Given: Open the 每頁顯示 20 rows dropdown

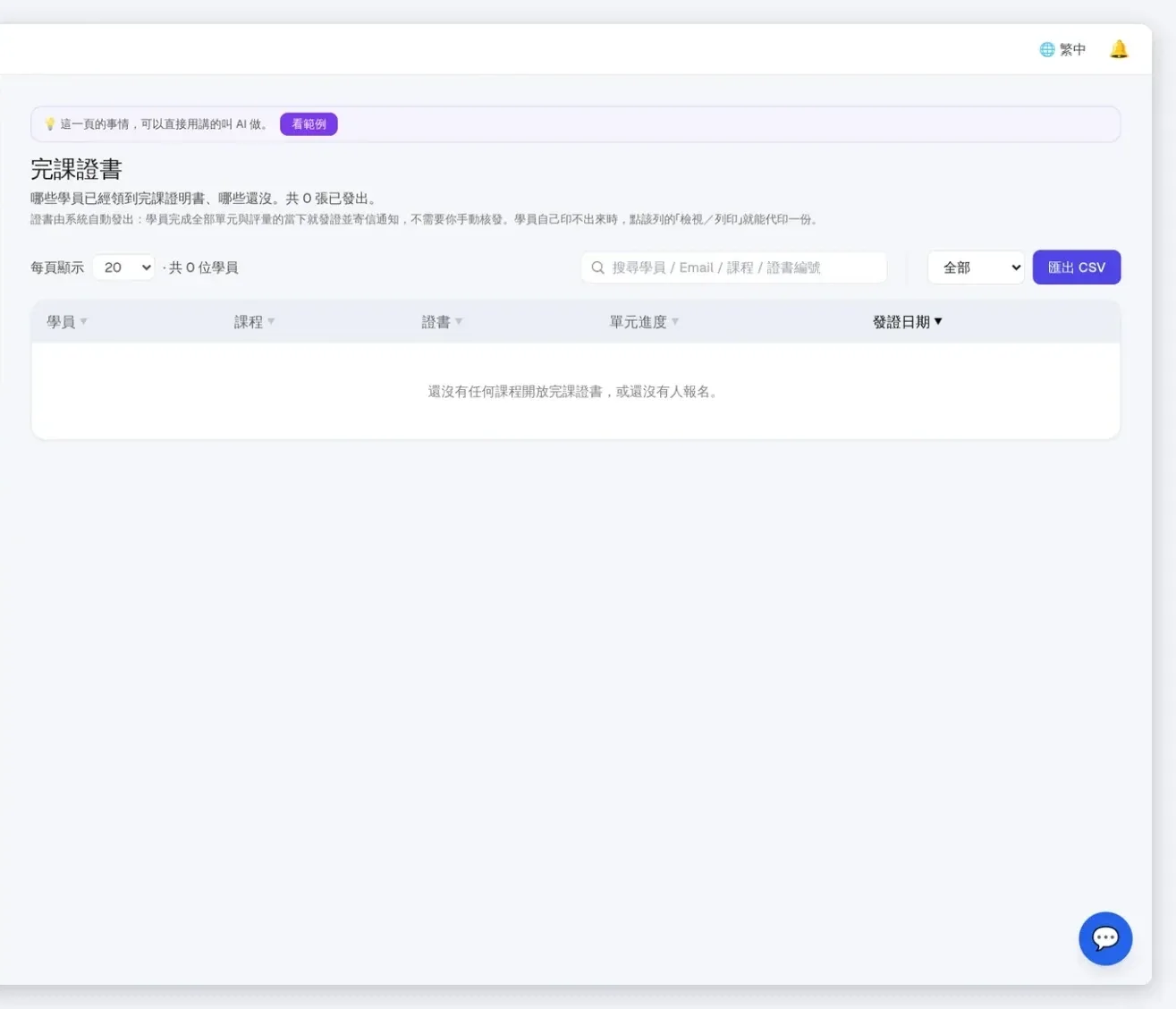Looking at the screenshot, I should coord(123,267).
